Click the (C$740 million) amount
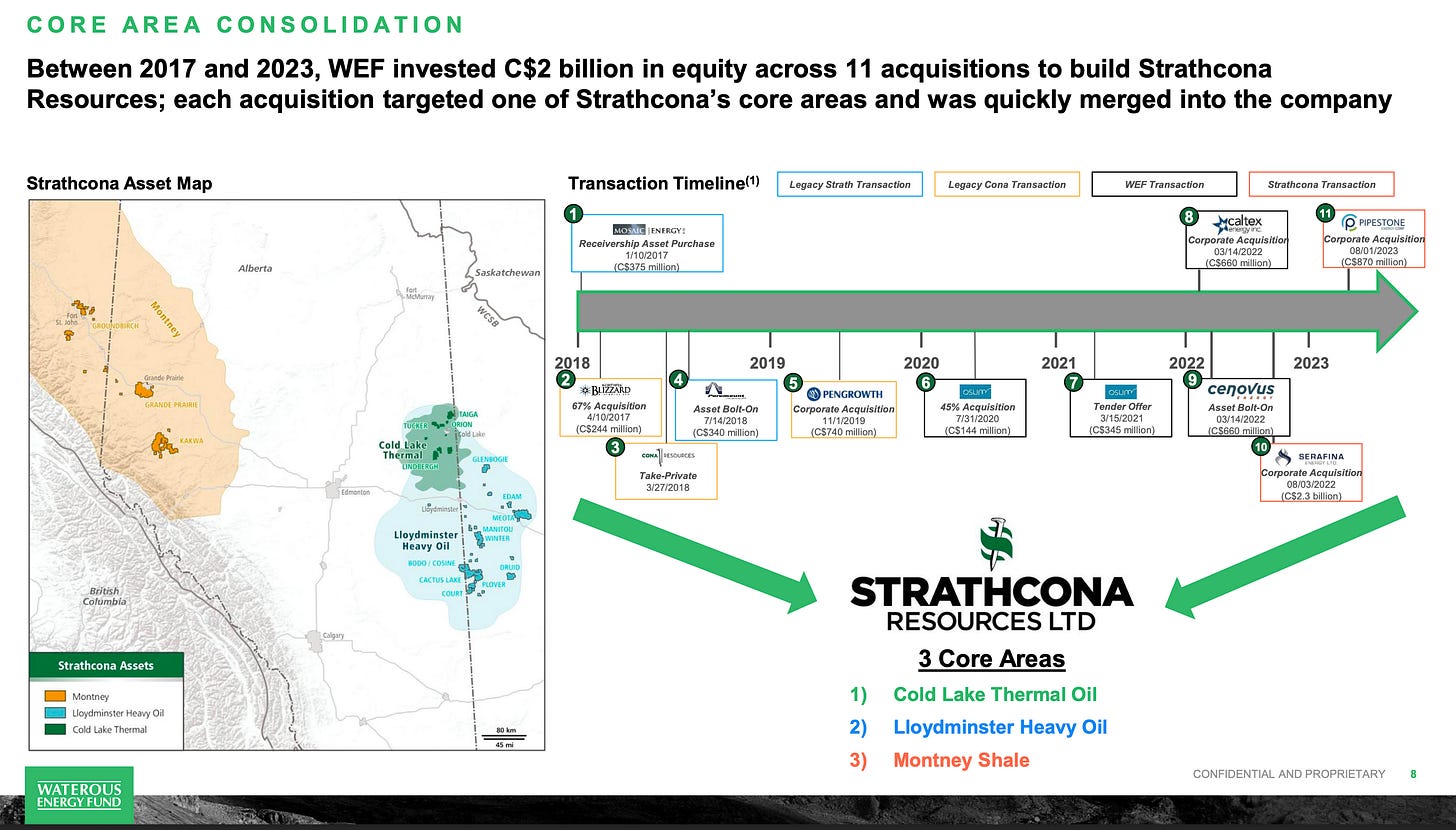Image resolution: width=1456 pixels, height=830 pixels. pyautogui.click(x=844, y=431)
